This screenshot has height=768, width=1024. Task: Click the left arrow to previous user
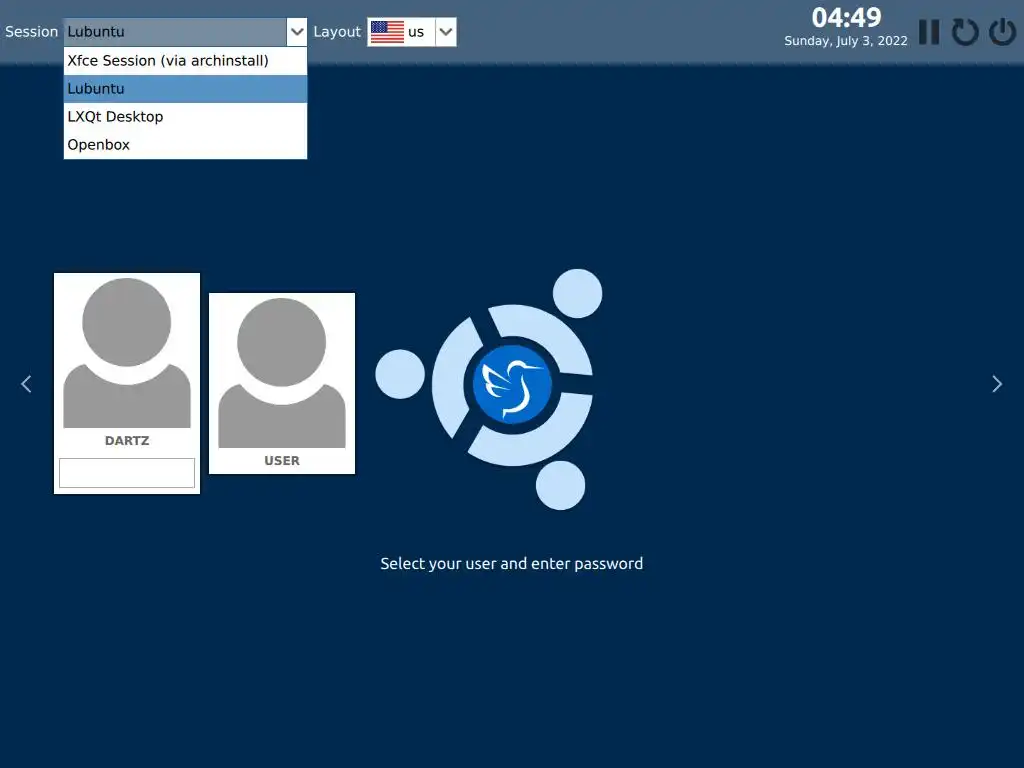coord(26,384)
